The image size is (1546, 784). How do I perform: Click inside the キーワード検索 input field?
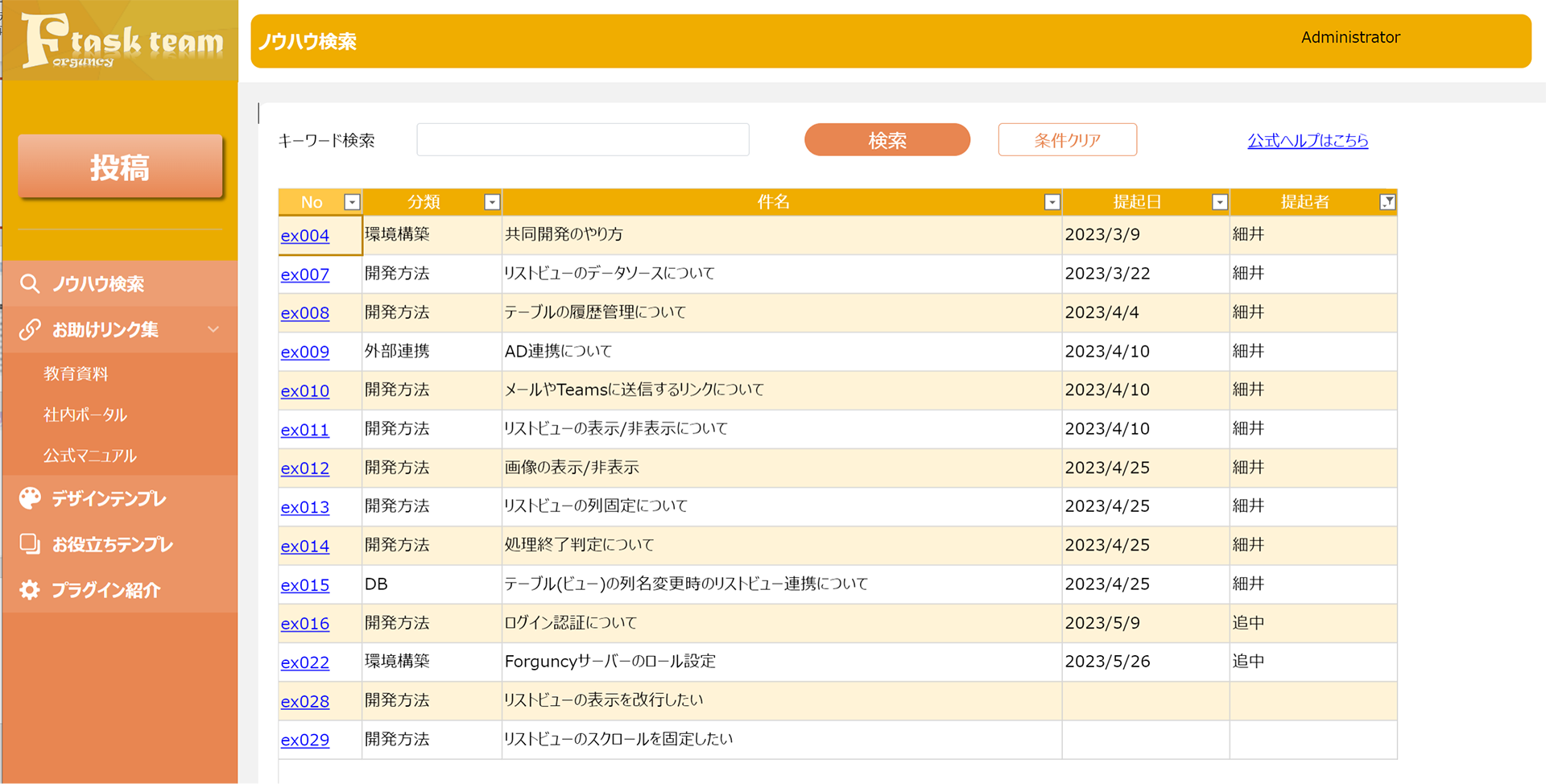tap(581, 139)
